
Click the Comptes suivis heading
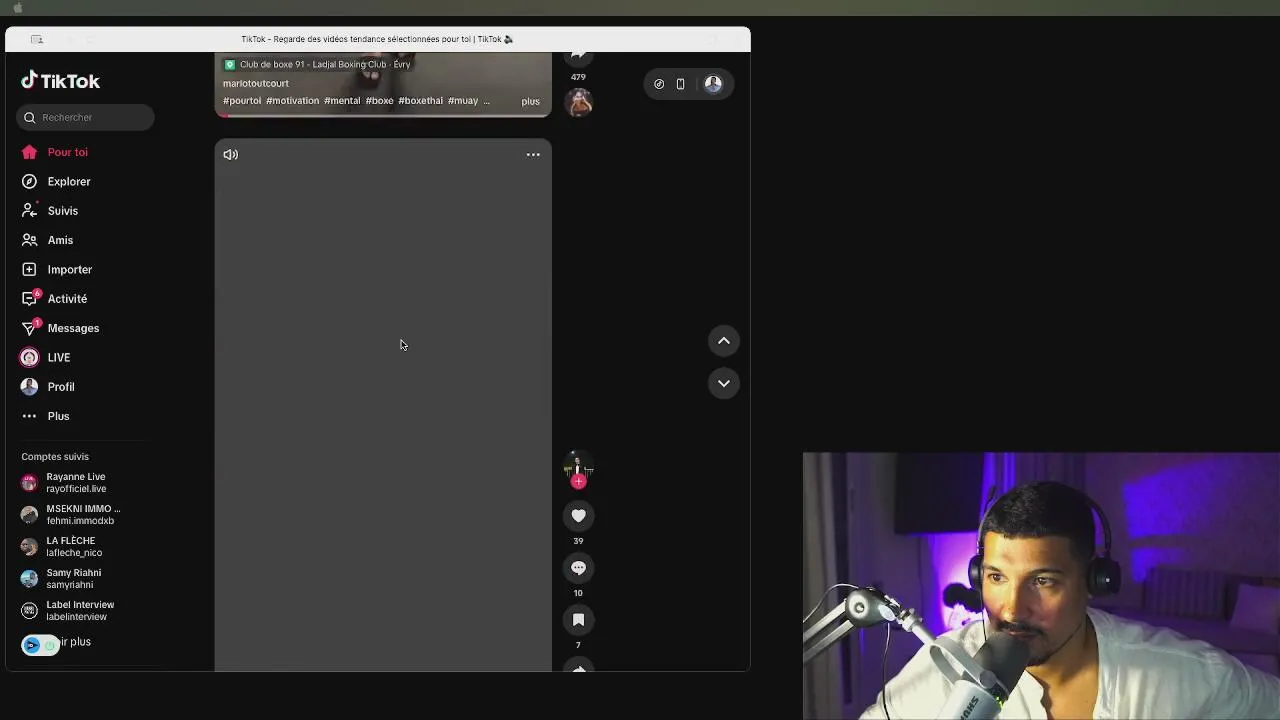click(x=55, y=457)
